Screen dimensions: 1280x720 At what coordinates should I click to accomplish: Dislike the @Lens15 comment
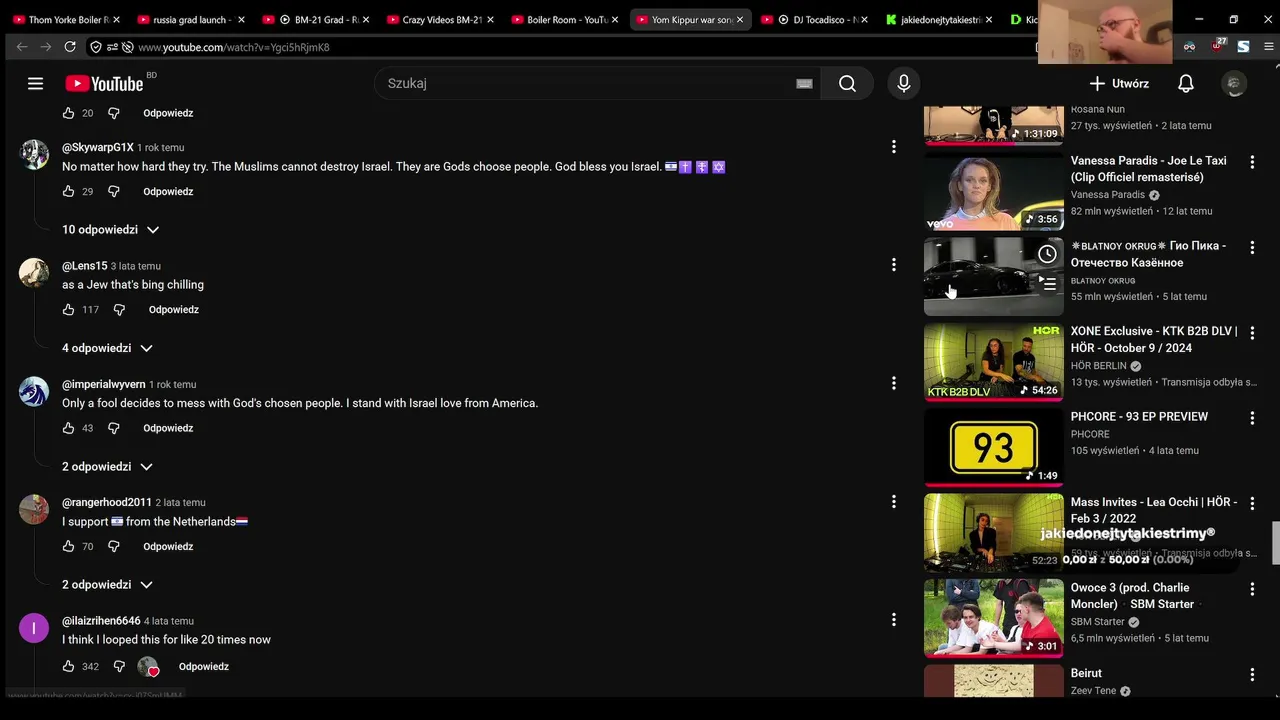[x=119, y=310]
